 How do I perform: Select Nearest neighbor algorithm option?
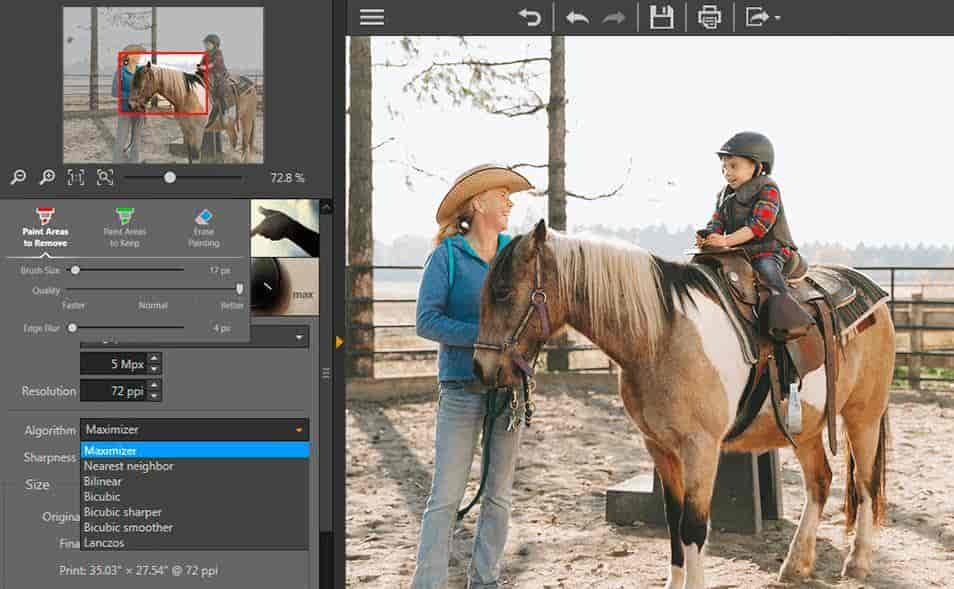(128, 466)
